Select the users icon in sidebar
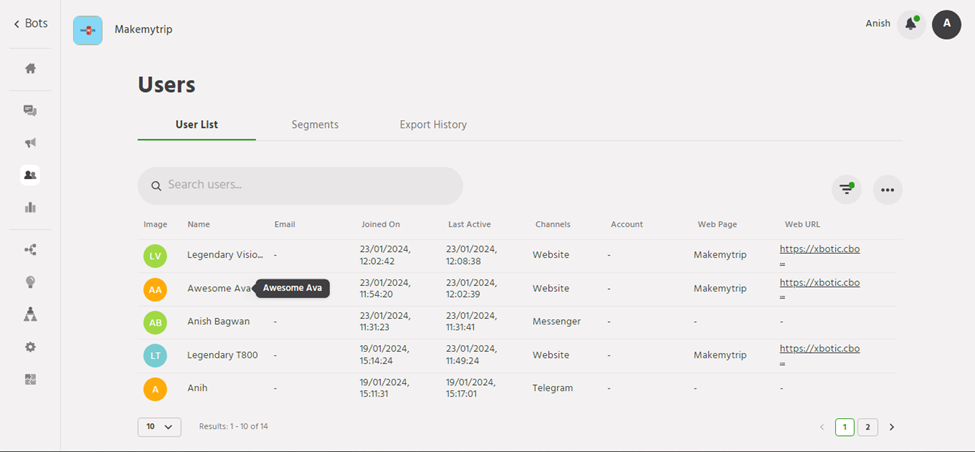The width and height of the screenshot is (975, 452). point(30,175)
